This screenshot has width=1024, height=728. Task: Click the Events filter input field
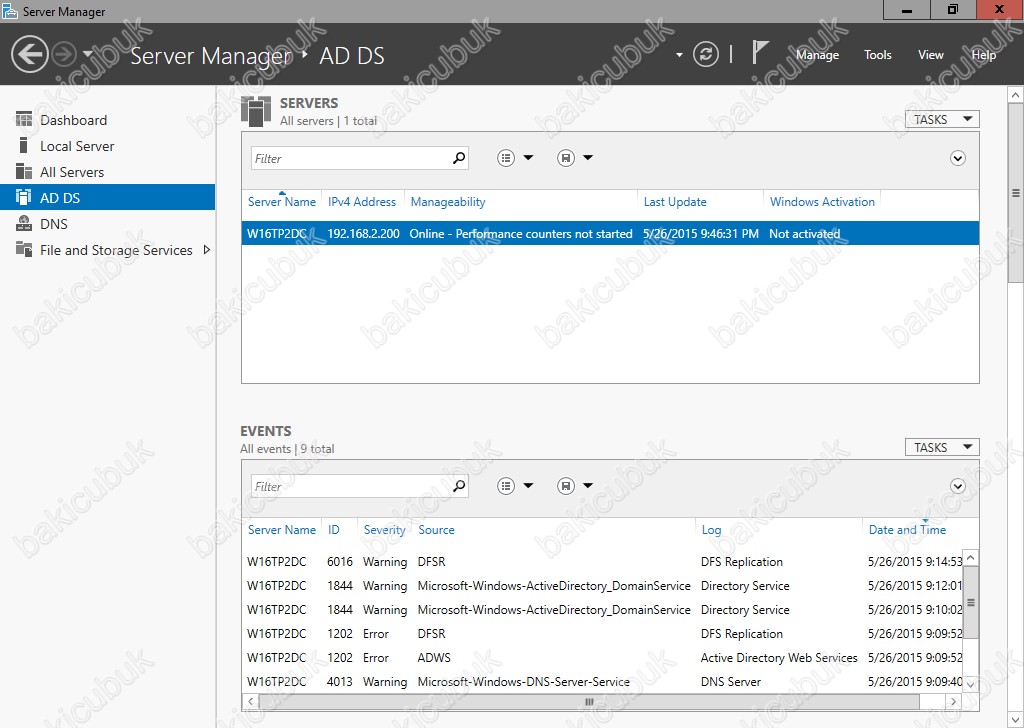pyautogui.click(x=351, y=486)
